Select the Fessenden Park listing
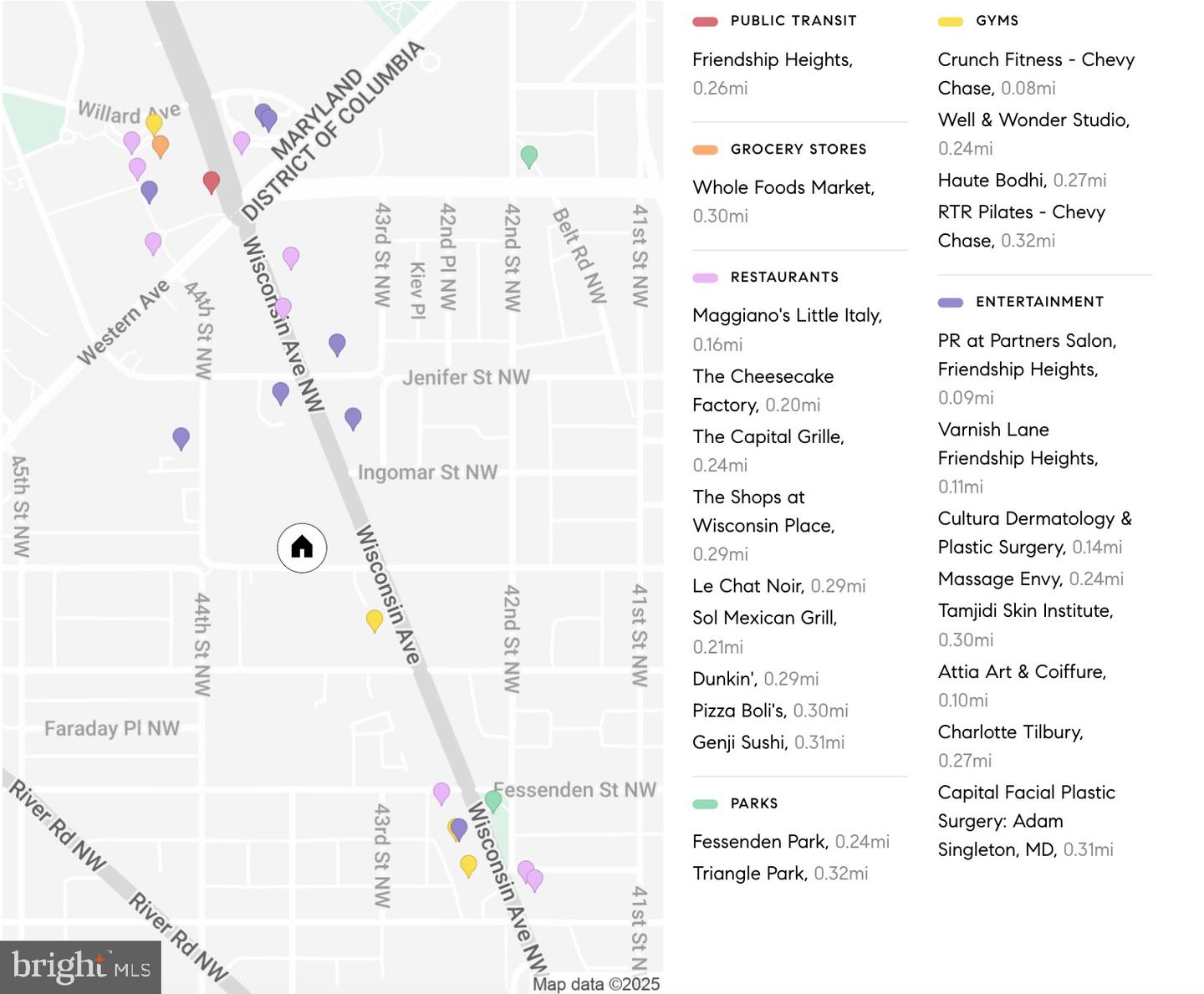The image size is (1204, 994). (791, 842)
